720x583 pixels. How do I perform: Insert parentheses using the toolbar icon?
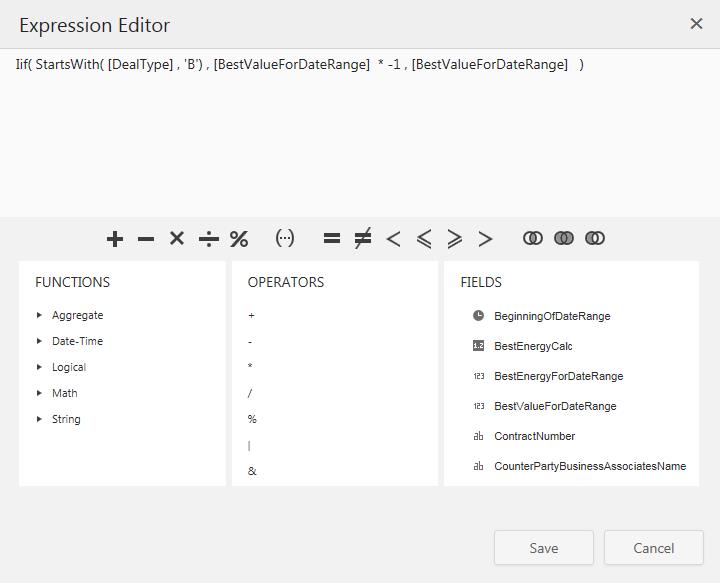click(x=285, y=238)
